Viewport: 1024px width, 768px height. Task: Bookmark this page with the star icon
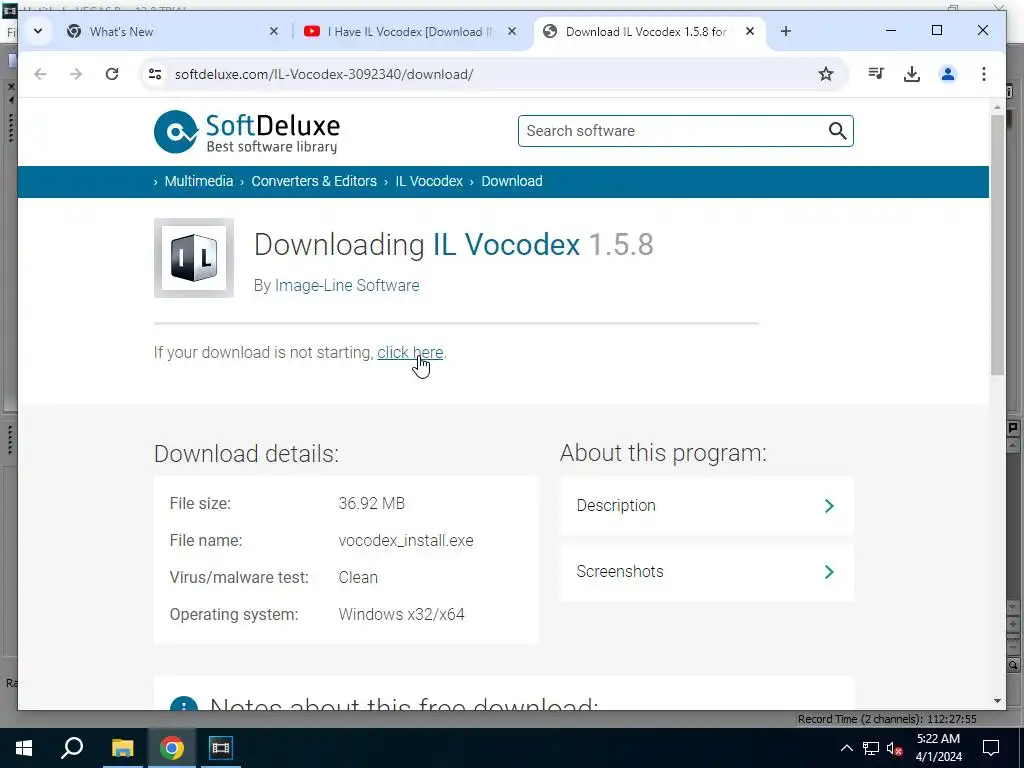tap(826, 74)
